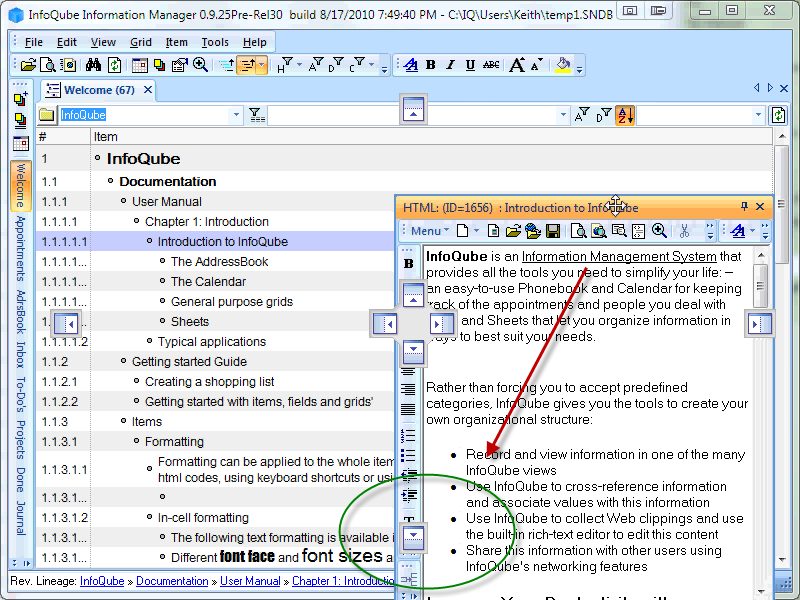The width and height of the screenshot is (800, 600).
Task: Click the InfoQube link in Rev. Lineage
Action: point(102,581)
